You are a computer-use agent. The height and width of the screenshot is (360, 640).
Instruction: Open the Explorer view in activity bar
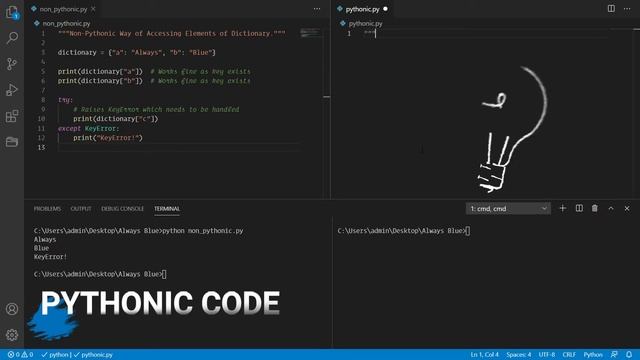coord(12,12)
